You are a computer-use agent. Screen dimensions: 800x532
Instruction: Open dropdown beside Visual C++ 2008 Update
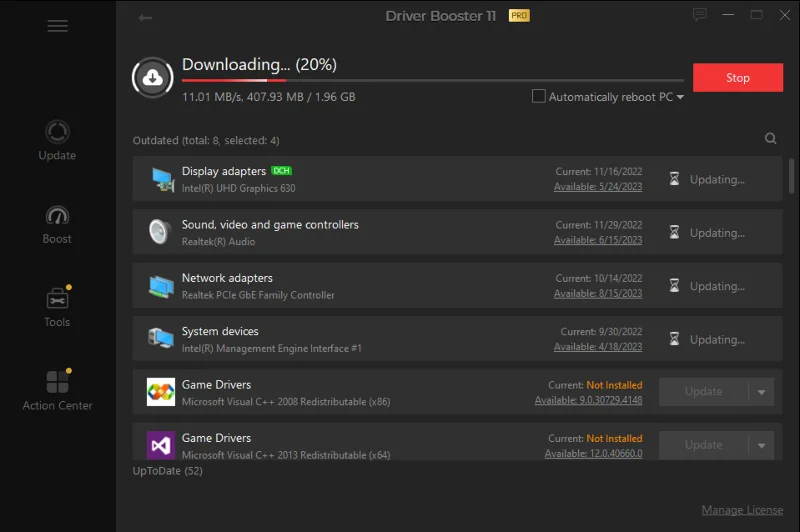pyautogui.click(x=762, y=392)
